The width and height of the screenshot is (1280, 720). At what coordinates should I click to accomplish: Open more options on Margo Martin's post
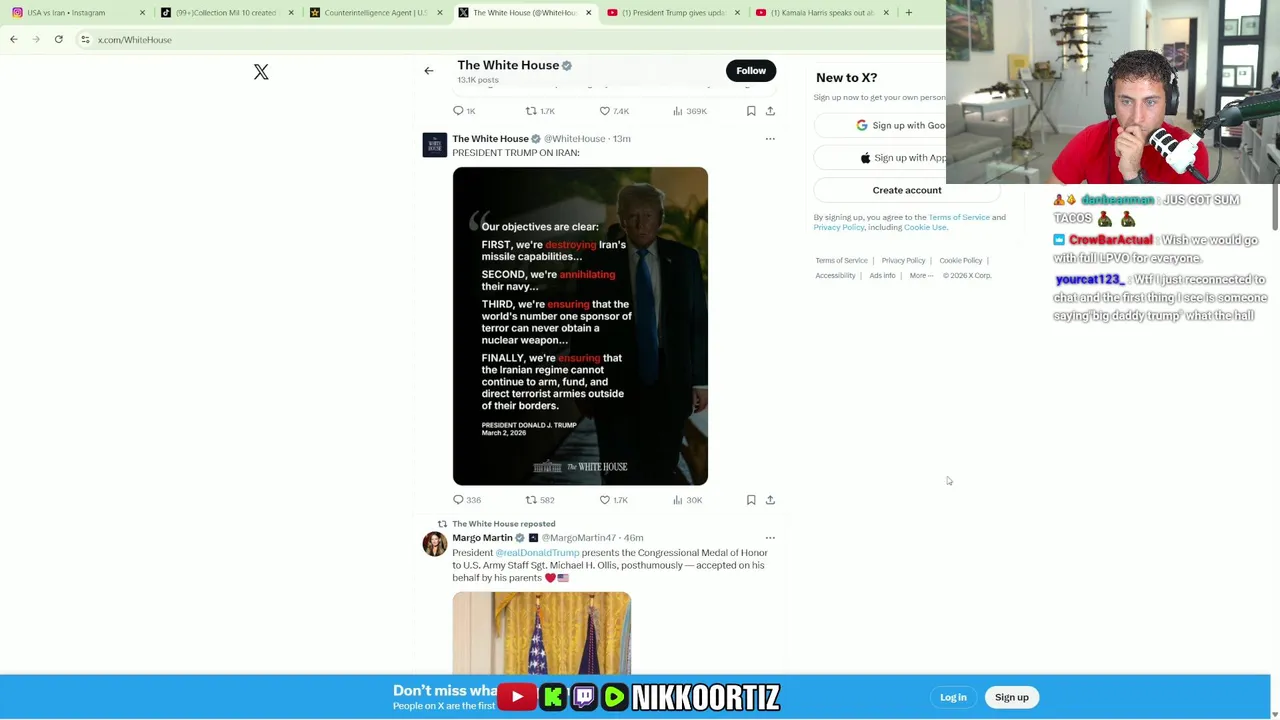(770, 538)
